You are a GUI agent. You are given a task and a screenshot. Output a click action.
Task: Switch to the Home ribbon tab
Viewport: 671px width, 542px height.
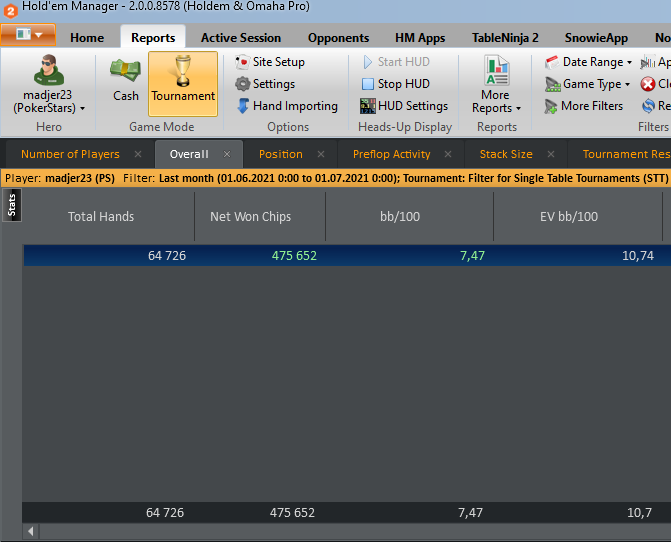(87, 38)
